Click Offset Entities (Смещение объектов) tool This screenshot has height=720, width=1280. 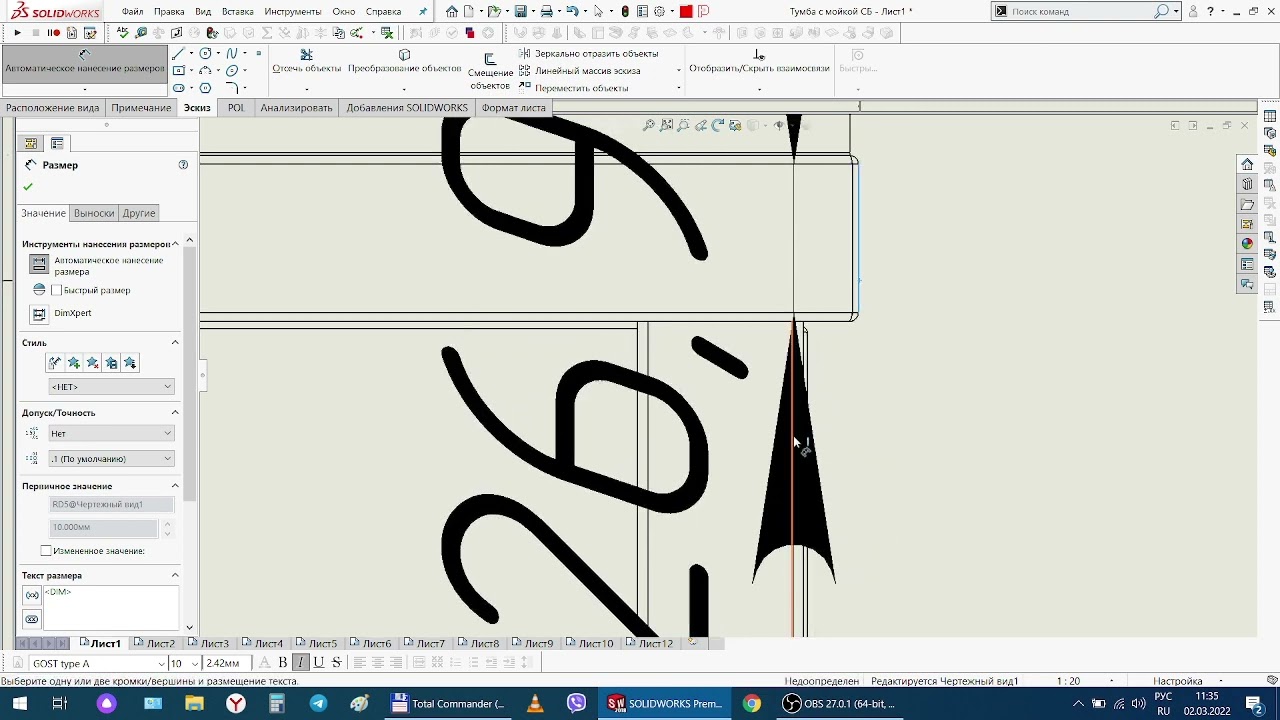click(x=490, y=72)
